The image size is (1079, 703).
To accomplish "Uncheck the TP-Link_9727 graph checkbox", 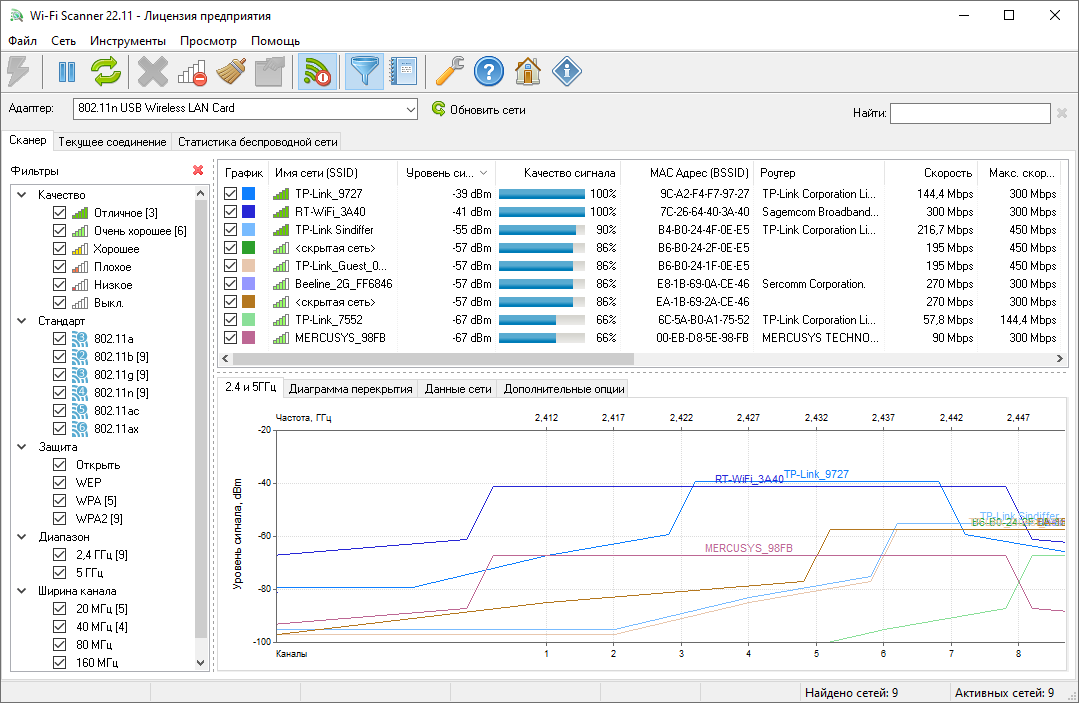I will point(231,194).
